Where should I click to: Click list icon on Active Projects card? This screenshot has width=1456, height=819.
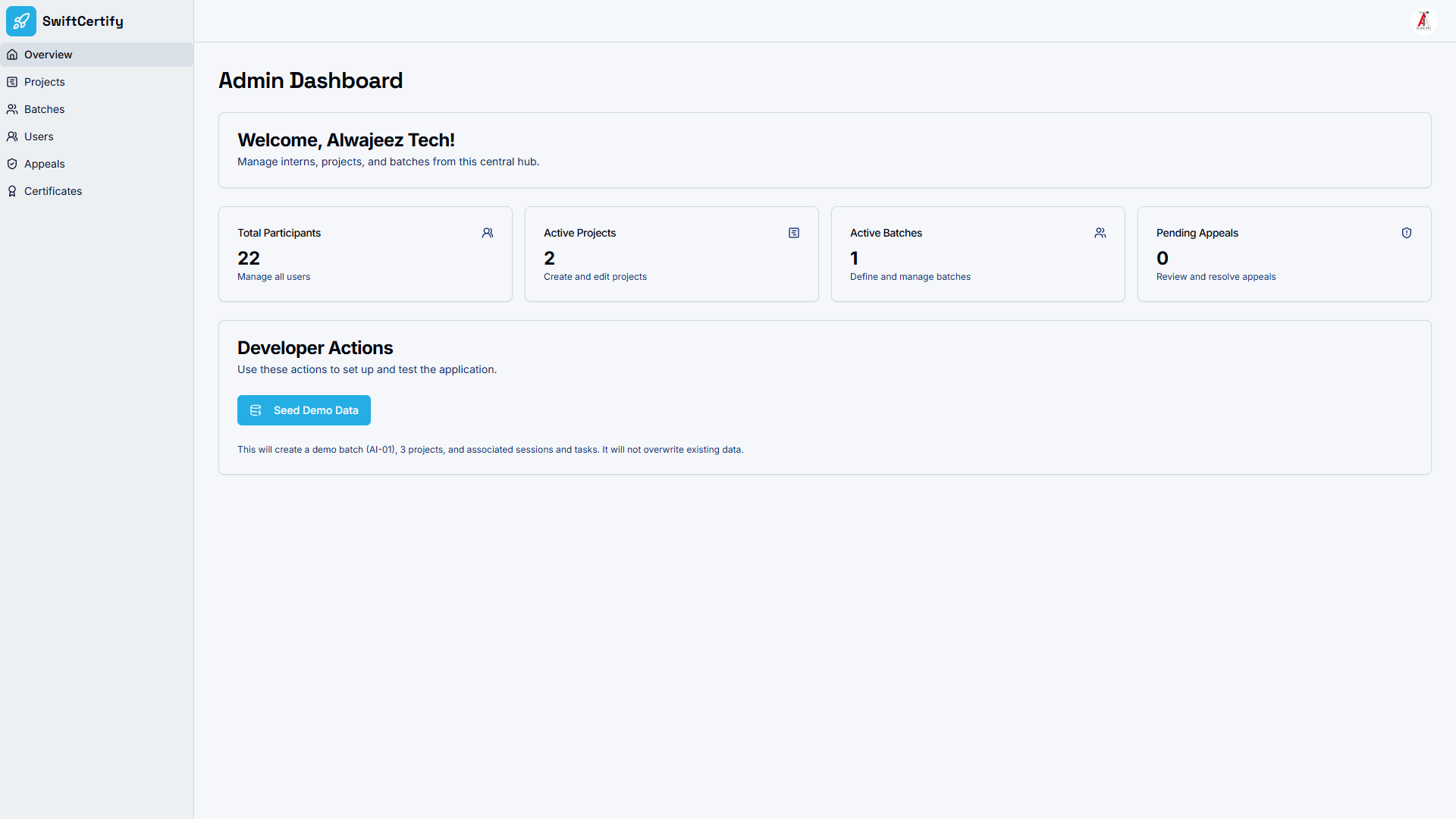(794, 233)
